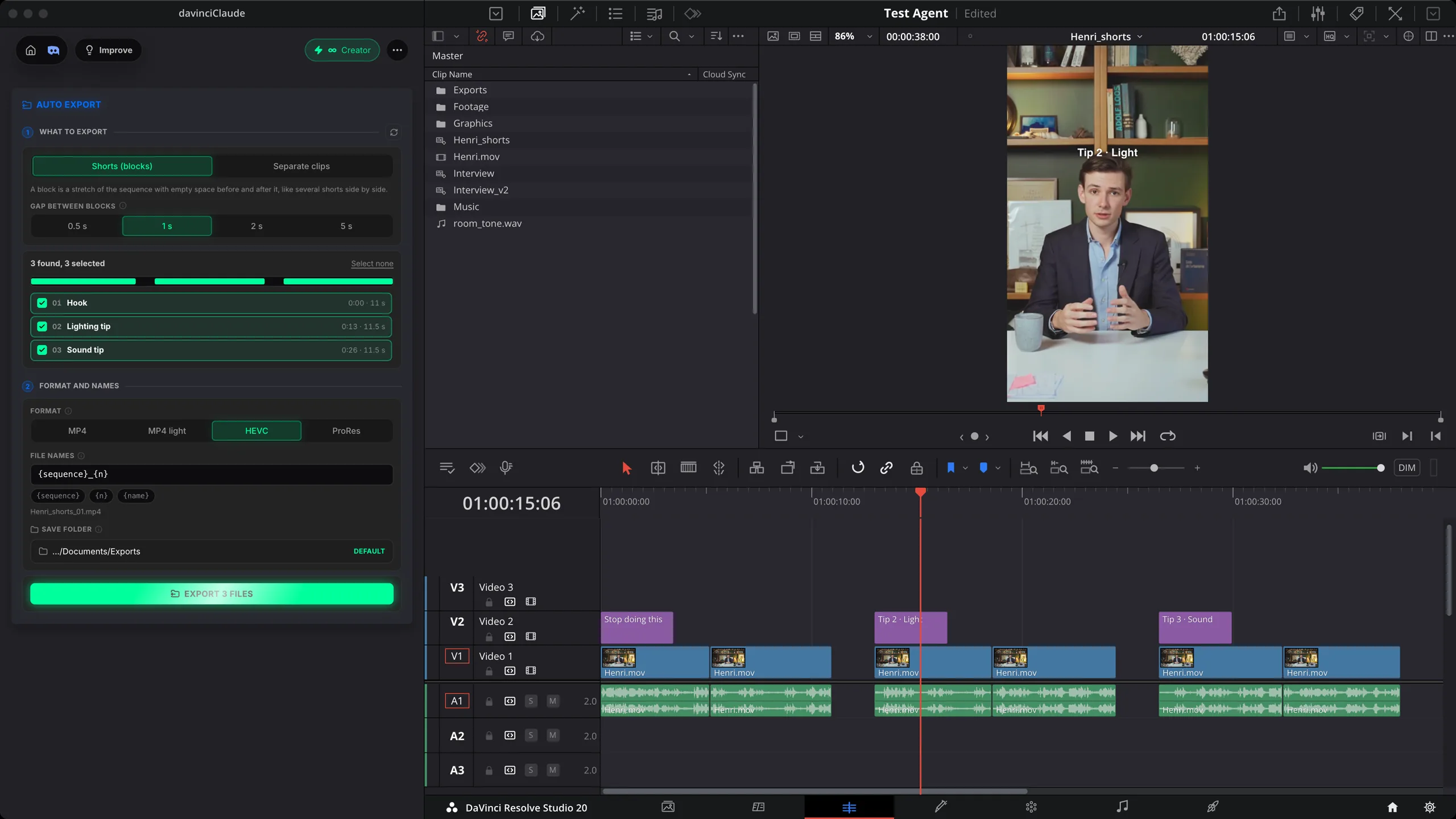Click the blue Marker icon in toolbar
Screen dimensions: 1456x819
(983, 468)
